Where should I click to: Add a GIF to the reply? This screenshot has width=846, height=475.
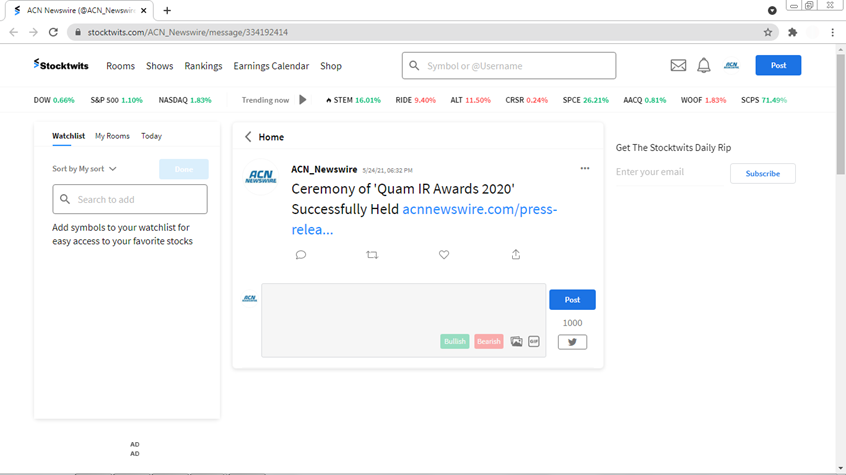534,342
